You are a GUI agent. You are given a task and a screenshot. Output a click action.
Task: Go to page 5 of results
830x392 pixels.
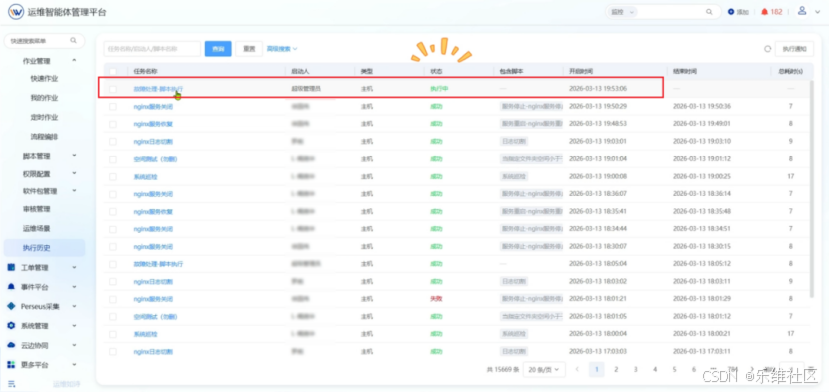coord(674,369)
